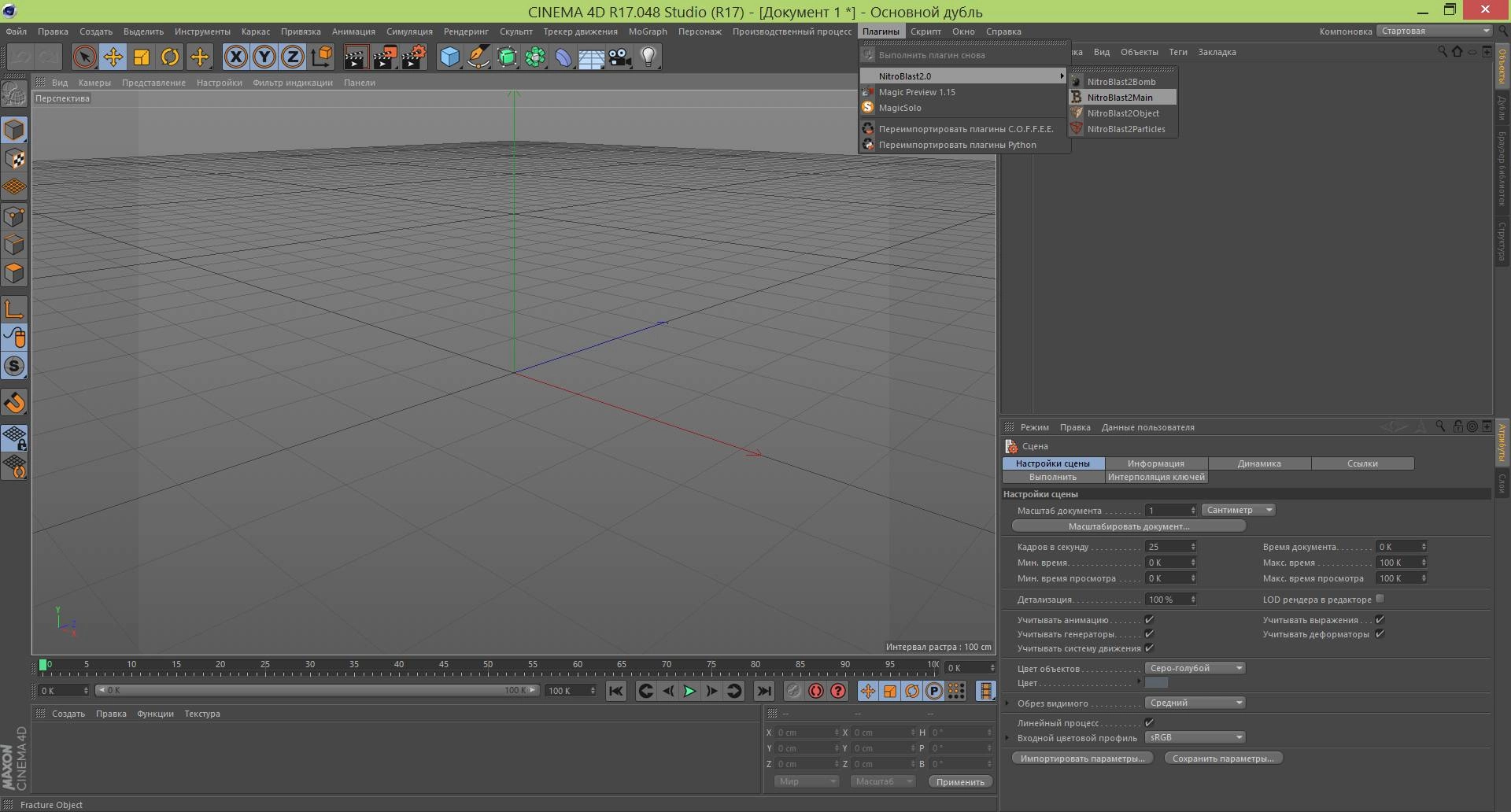The image size is (1511, 812).
Task: Toggle the P parameter keyframe icon
Action: (934, 691)
